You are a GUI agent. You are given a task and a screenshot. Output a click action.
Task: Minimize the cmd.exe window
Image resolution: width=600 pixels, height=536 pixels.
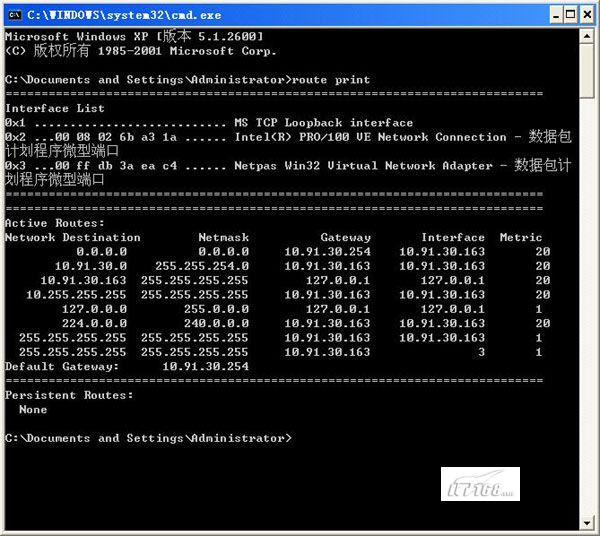click(x=556, y=15)
